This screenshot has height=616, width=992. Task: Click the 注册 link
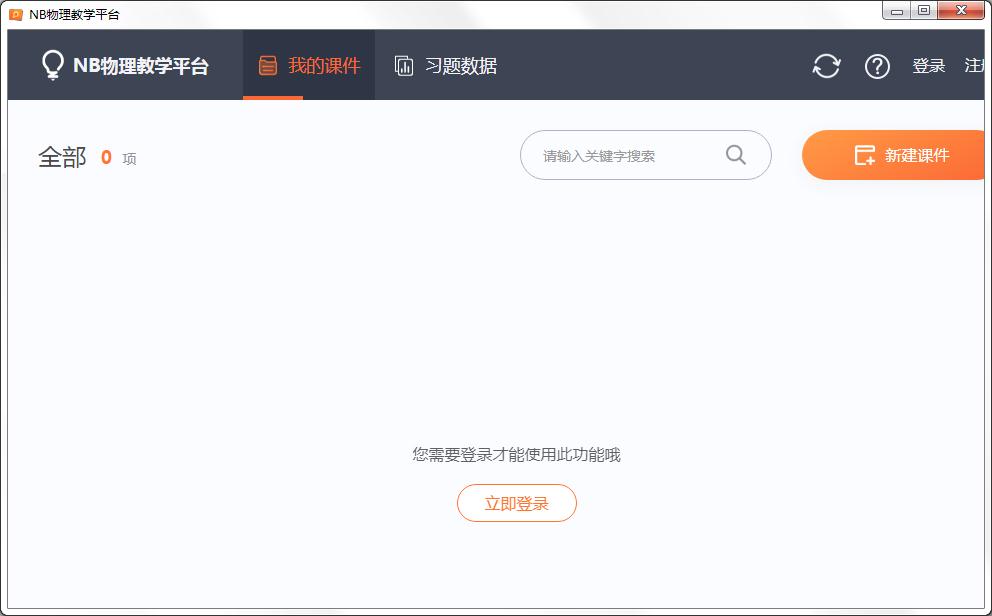tap(979, 65)
